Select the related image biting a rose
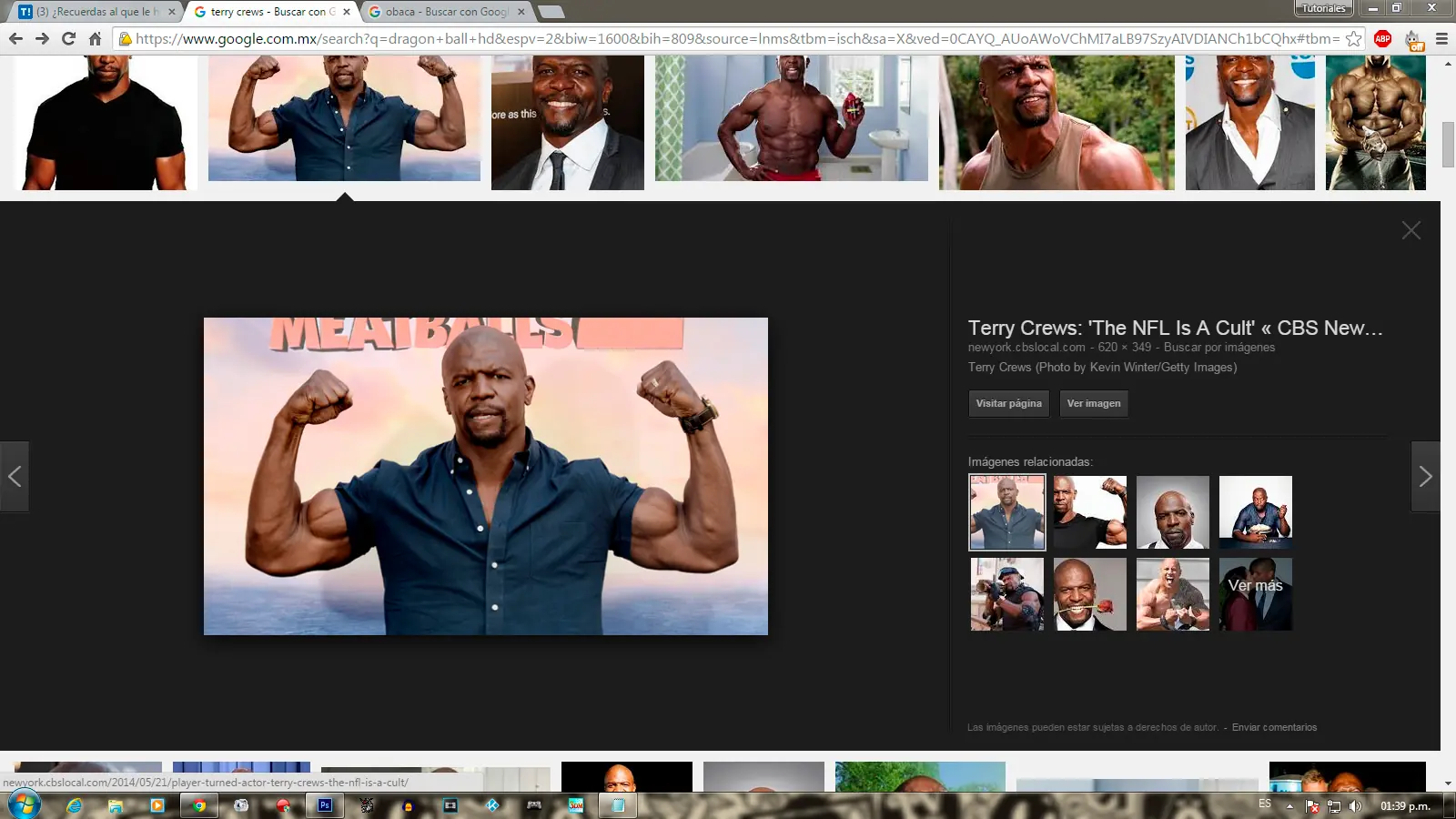This screenshot has height=819, width=1456. (1090, 594)
